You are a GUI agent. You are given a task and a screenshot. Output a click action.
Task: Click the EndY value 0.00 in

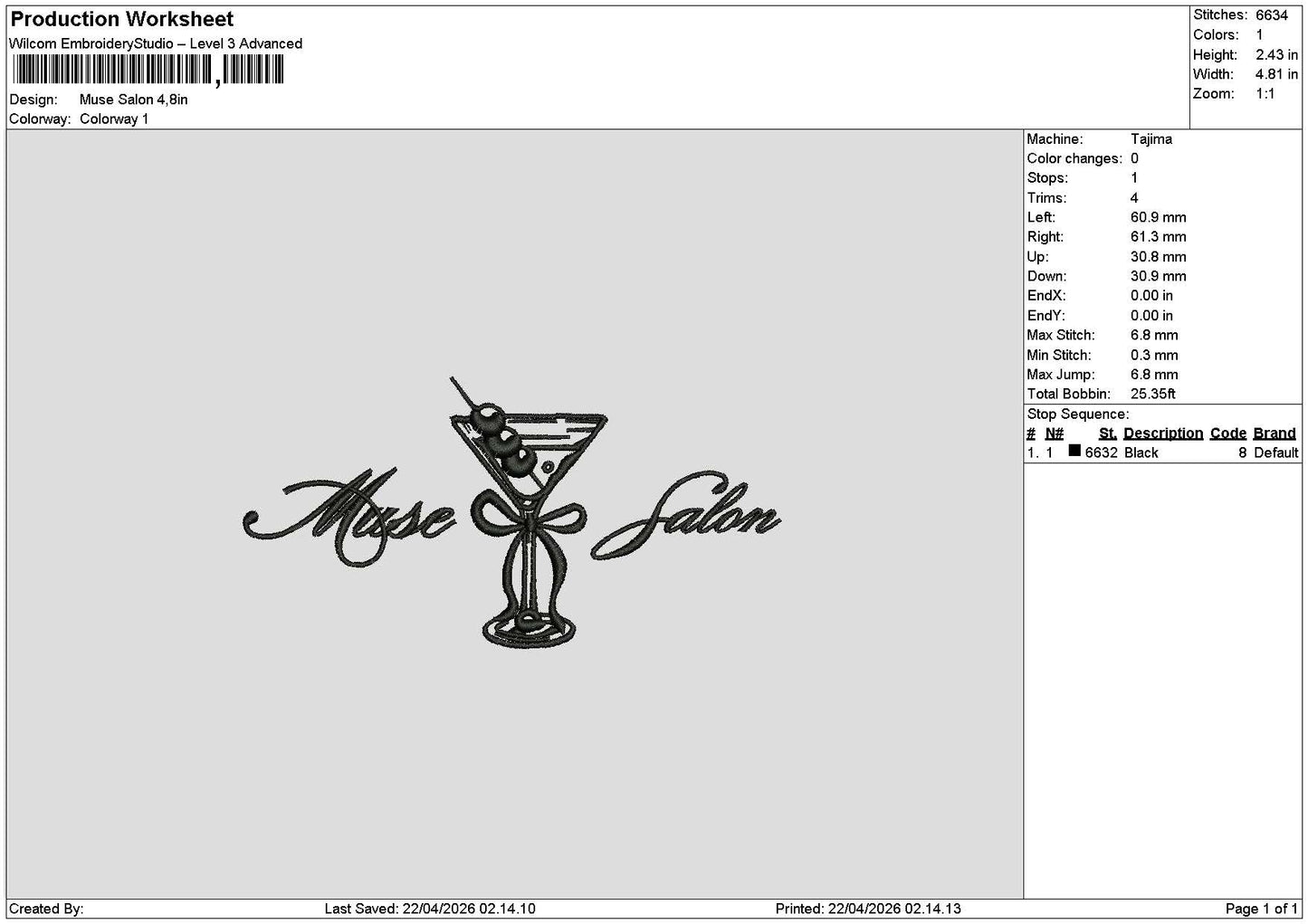1151,316
